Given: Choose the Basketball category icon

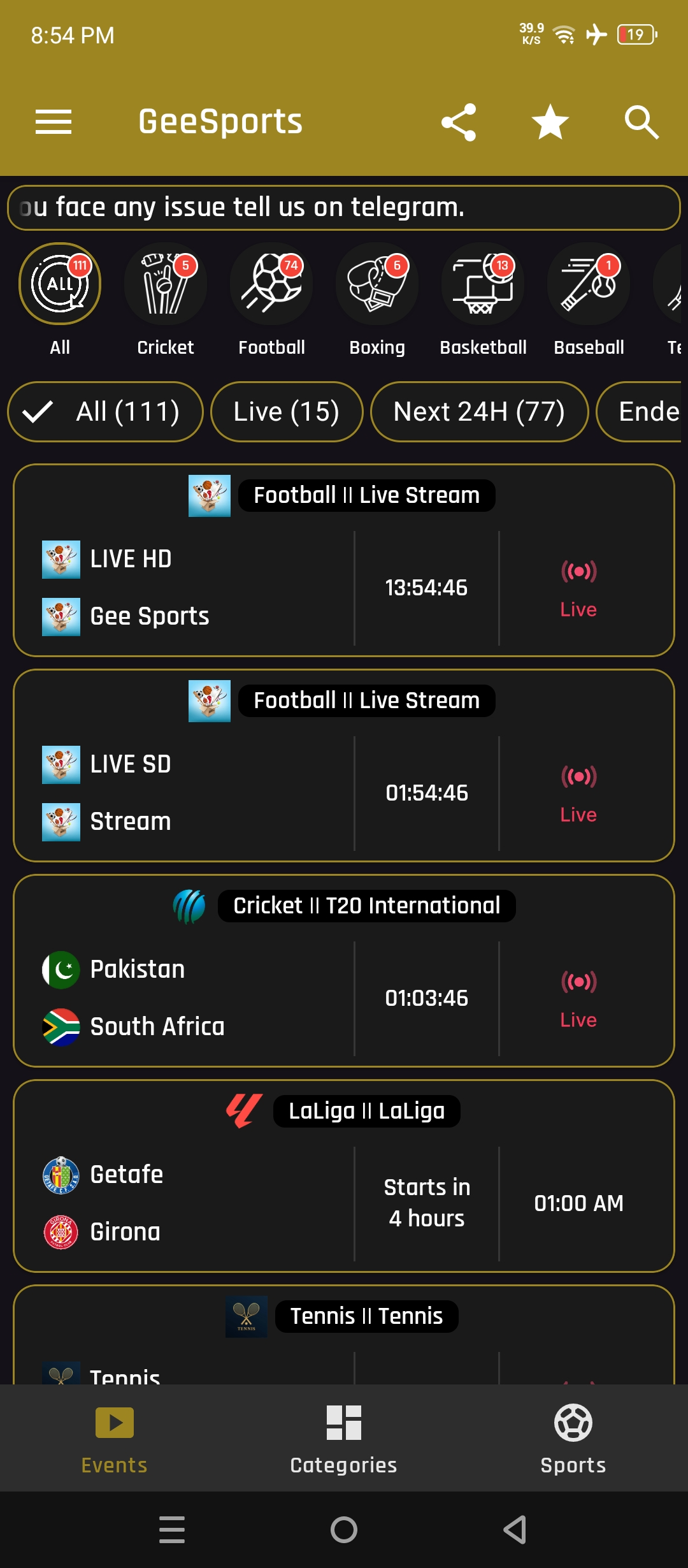Looking at the screenshot, I should click(x=483, y=284).
